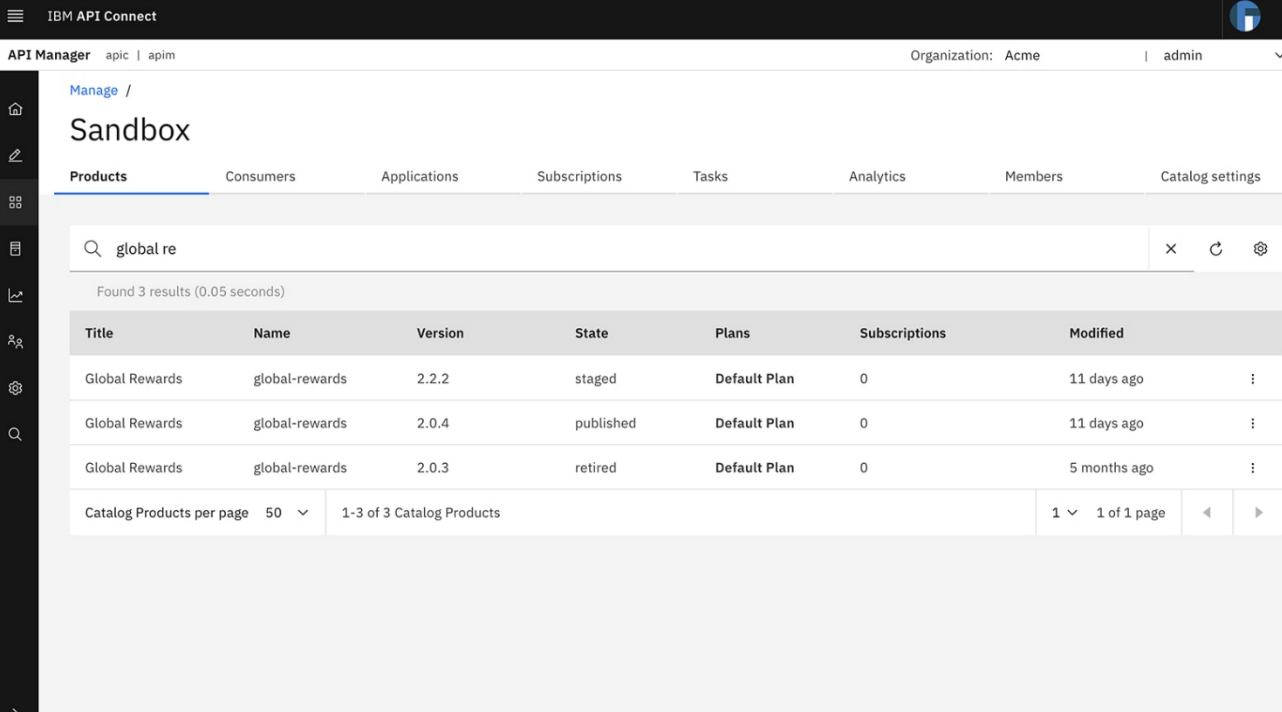Sort by the State column header

591,333
